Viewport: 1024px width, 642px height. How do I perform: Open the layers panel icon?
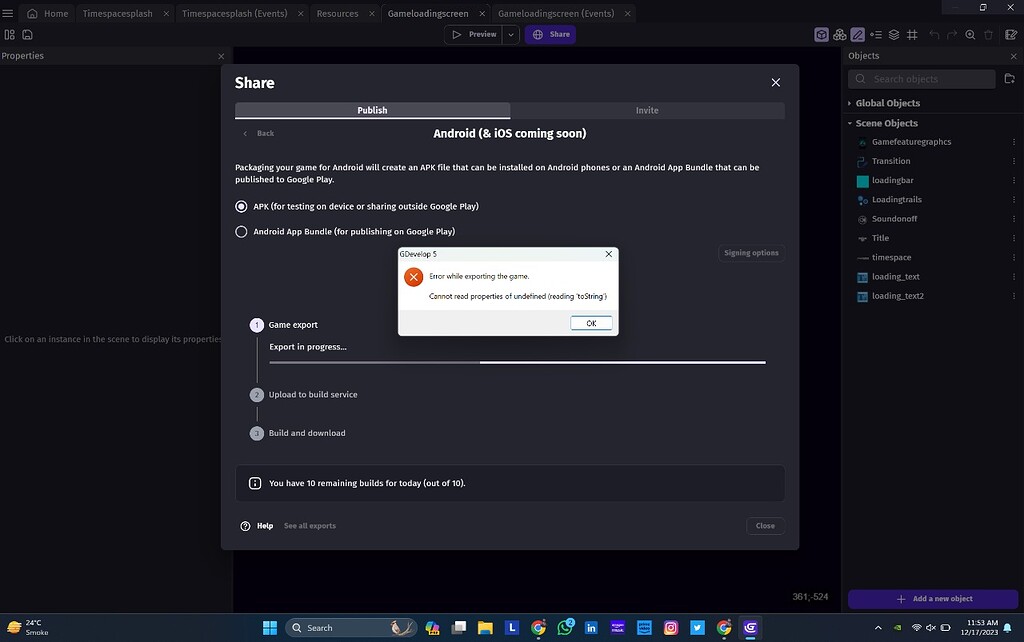895,34
